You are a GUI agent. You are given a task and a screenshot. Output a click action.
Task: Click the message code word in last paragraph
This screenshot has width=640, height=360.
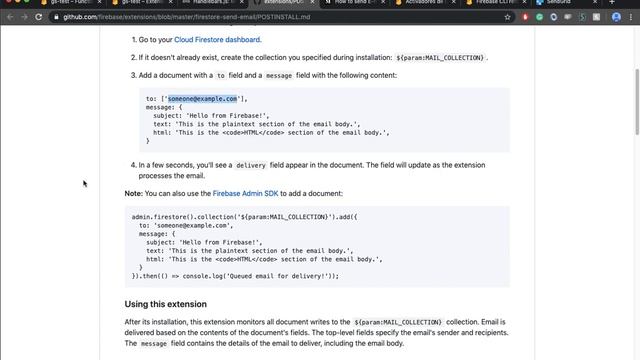[x=153, y=344]
